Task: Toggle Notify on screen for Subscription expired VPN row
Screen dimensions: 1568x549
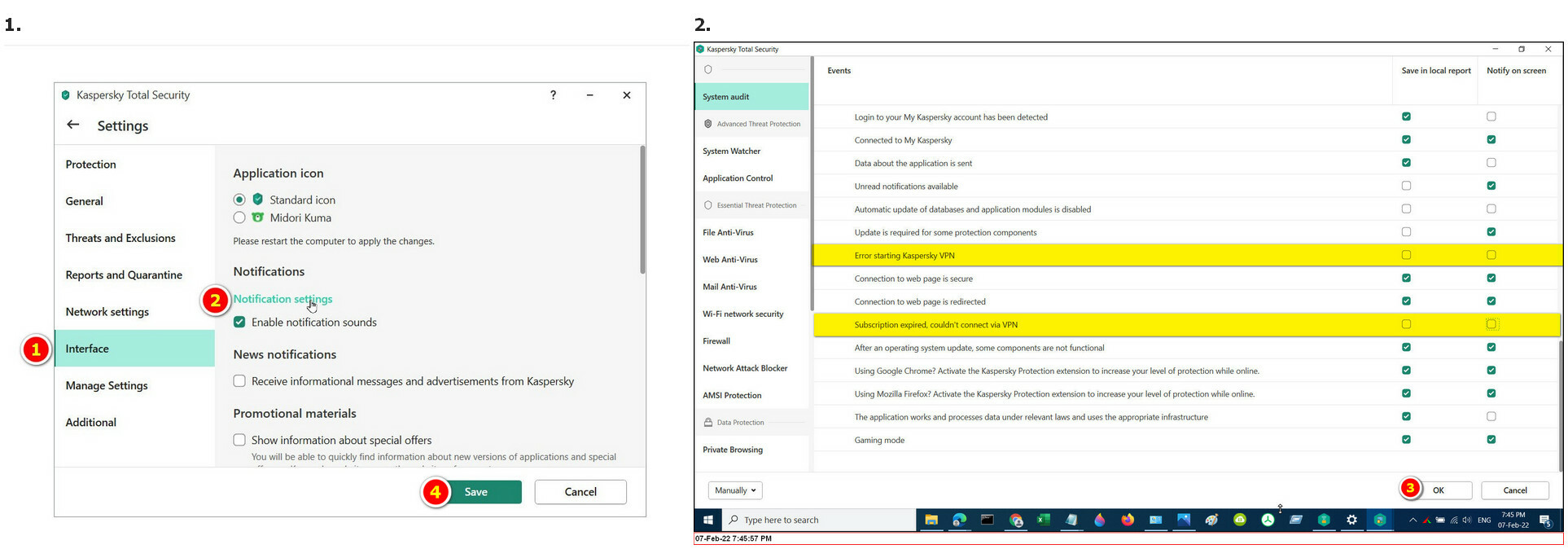Action: point(1491,324)
